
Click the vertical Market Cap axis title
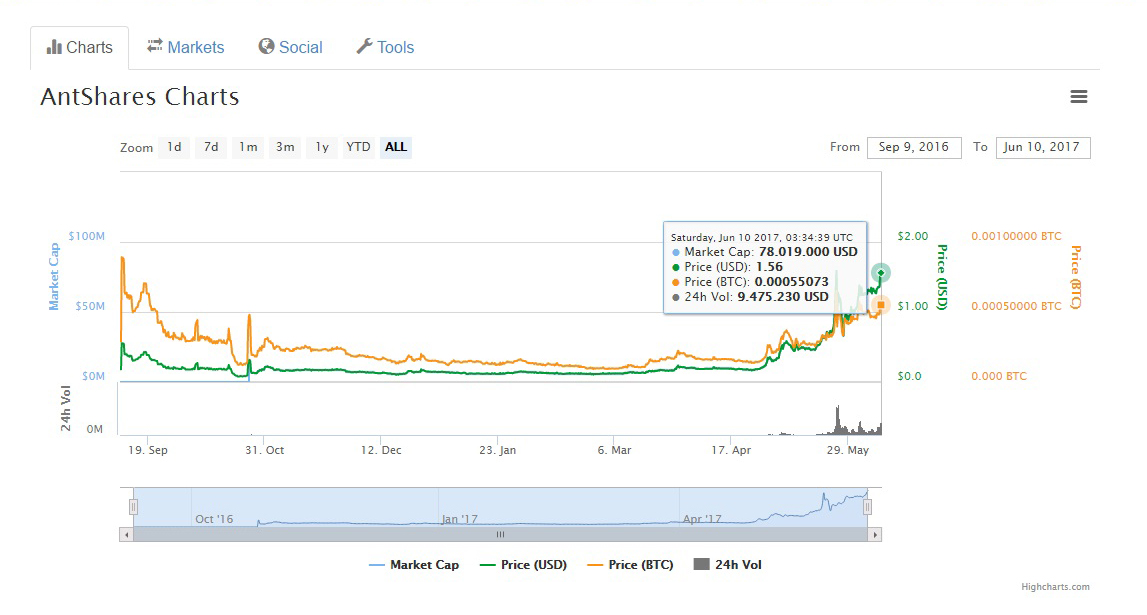coord(53,276)
